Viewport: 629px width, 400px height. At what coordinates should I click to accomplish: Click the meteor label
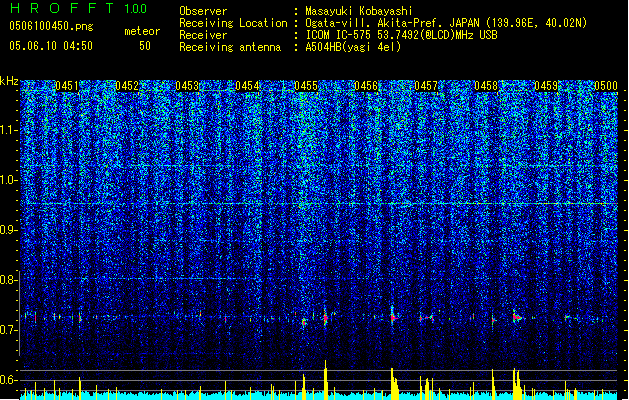142,31
